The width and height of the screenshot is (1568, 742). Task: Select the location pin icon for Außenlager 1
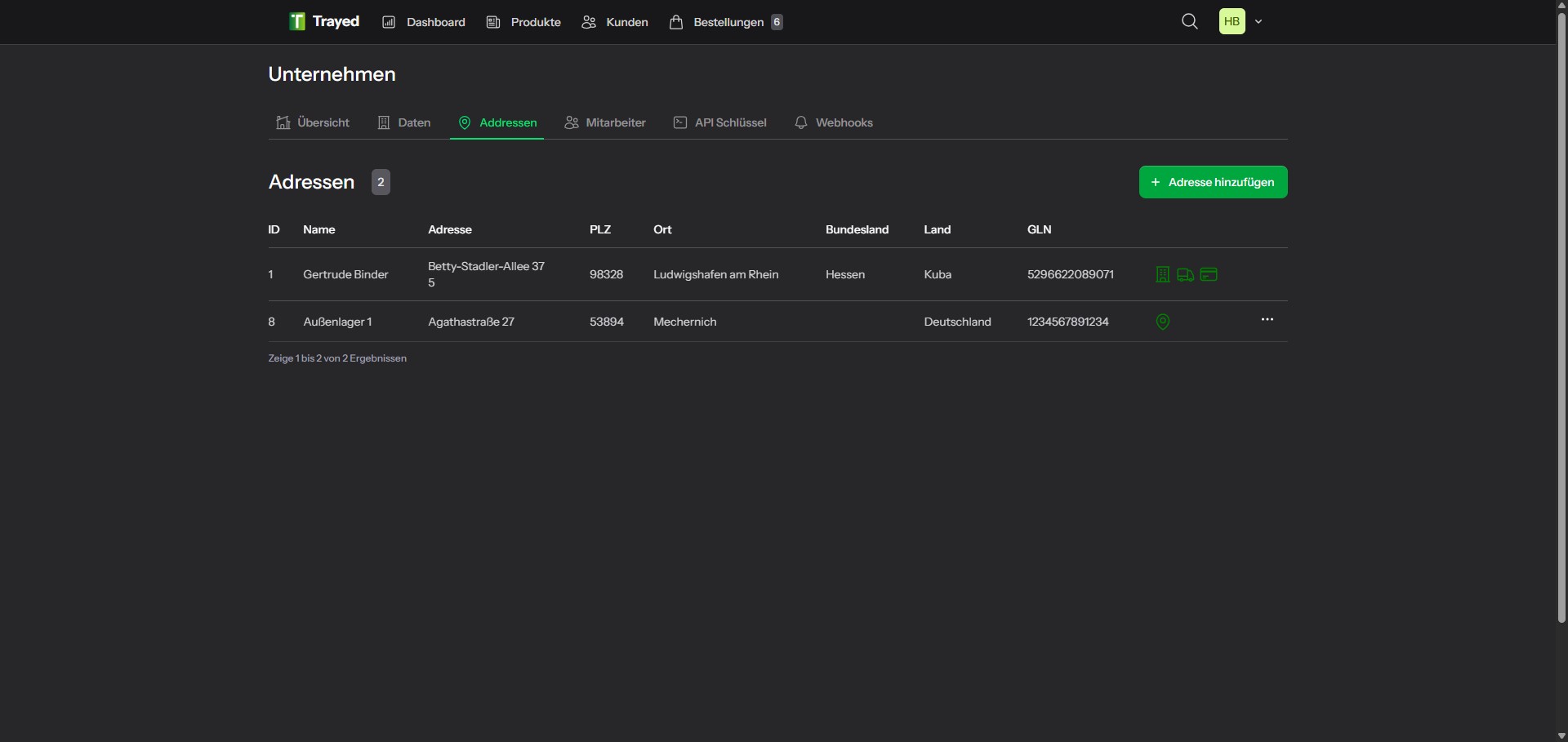pos(1162,321)
